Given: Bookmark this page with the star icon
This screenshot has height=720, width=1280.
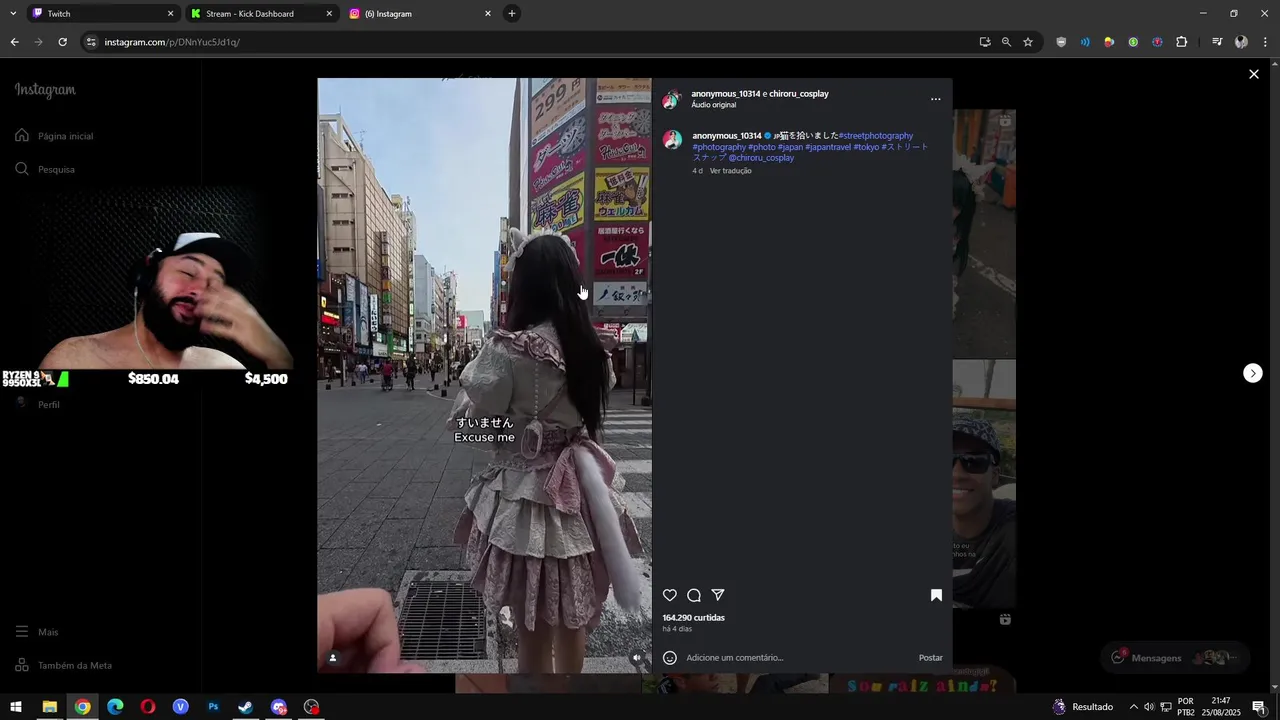Looking at the screenshot, I should coord(1027,42).
